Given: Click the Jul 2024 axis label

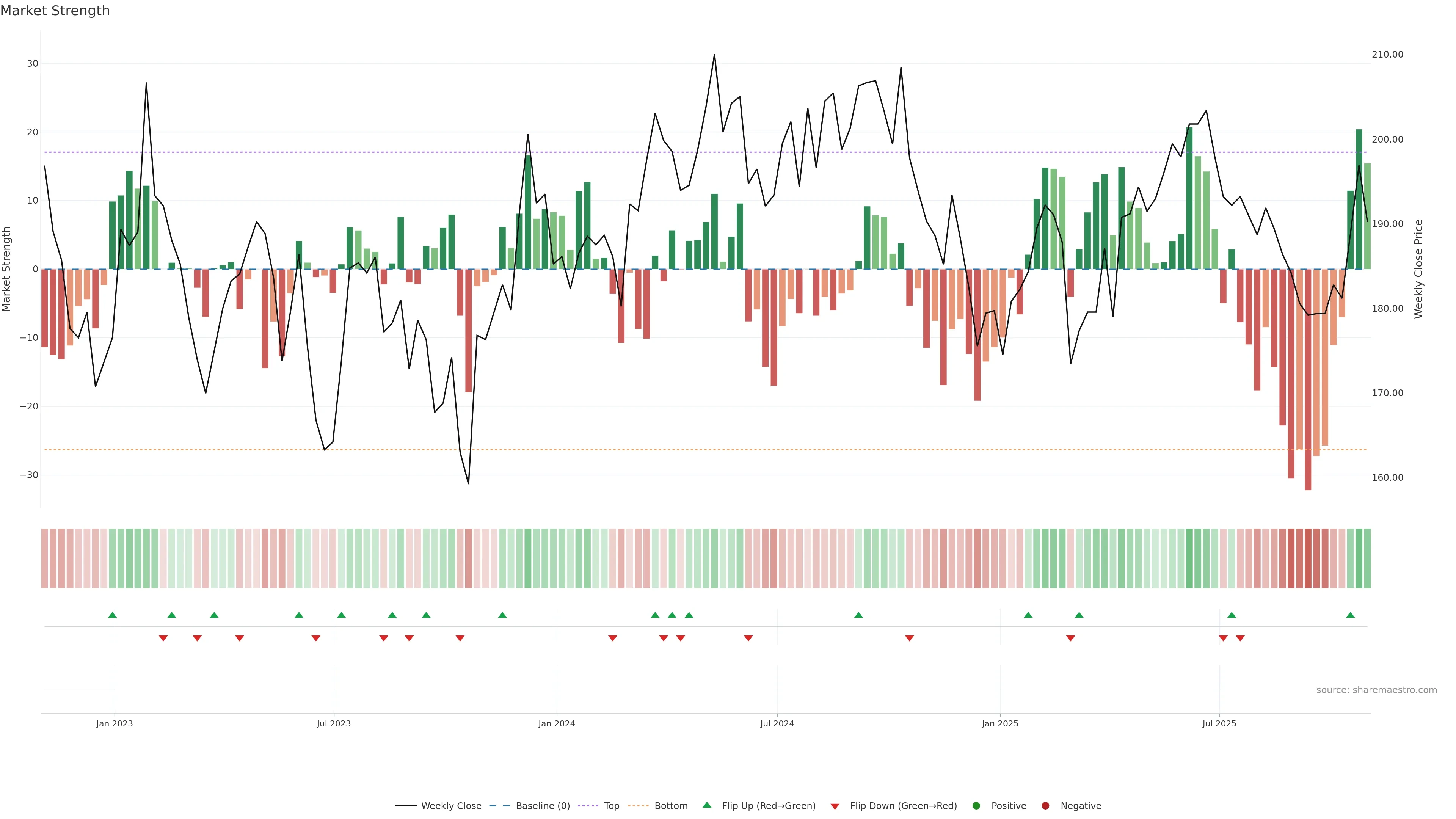Looking at the screenshot, I should point(777,723).
